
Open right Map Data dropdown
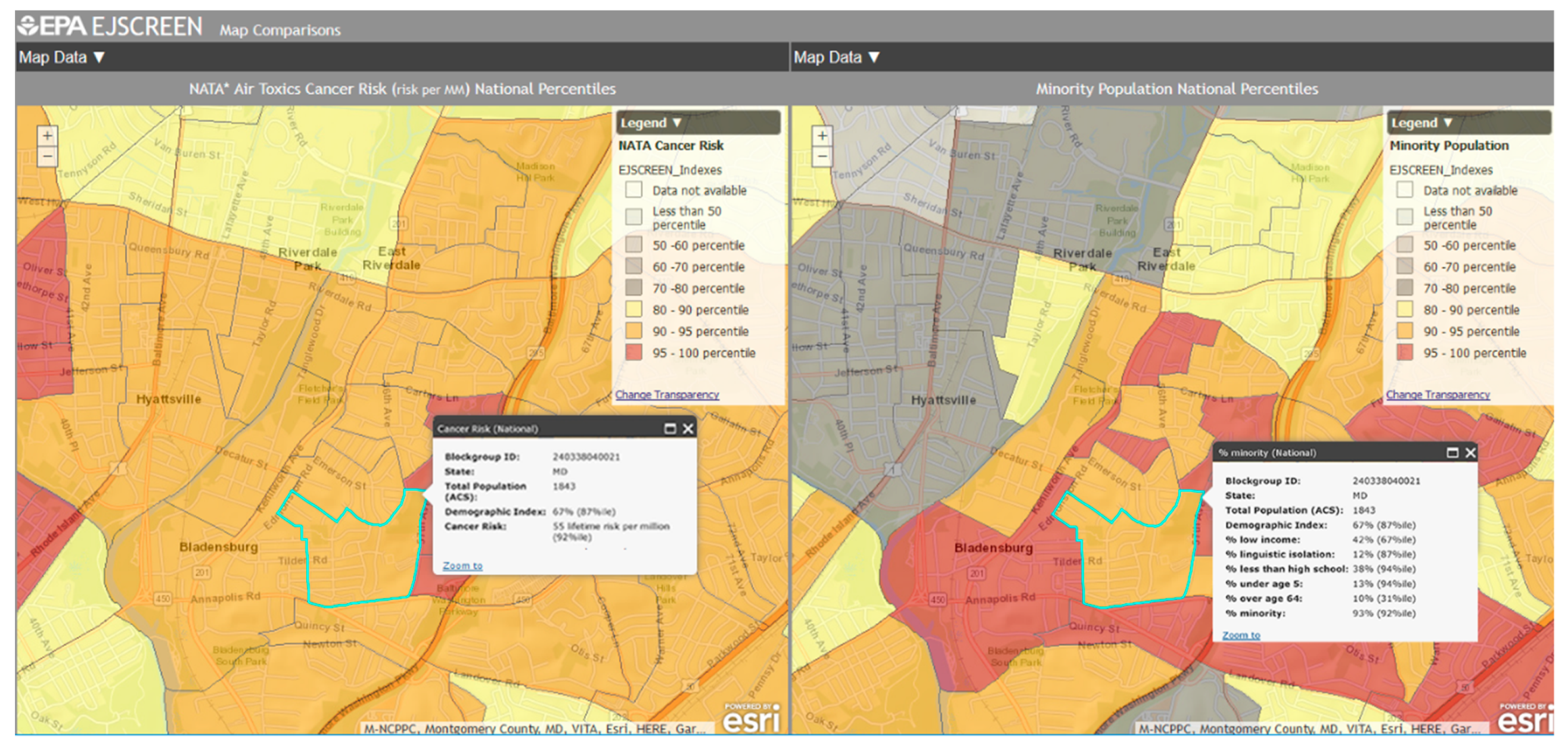[x=836, y=57]
